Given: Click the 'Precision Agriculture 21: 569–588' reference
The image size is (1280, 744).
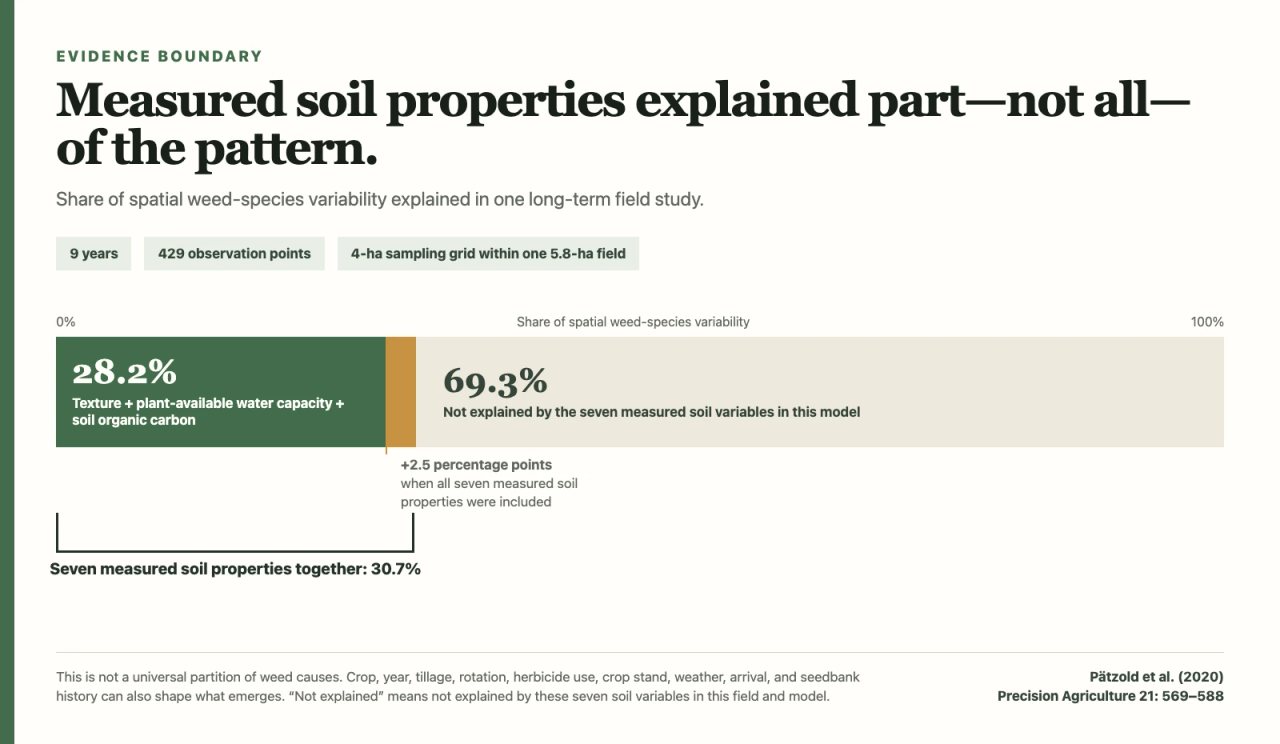Looking at the screenshot, I should tap(1110, 696).
